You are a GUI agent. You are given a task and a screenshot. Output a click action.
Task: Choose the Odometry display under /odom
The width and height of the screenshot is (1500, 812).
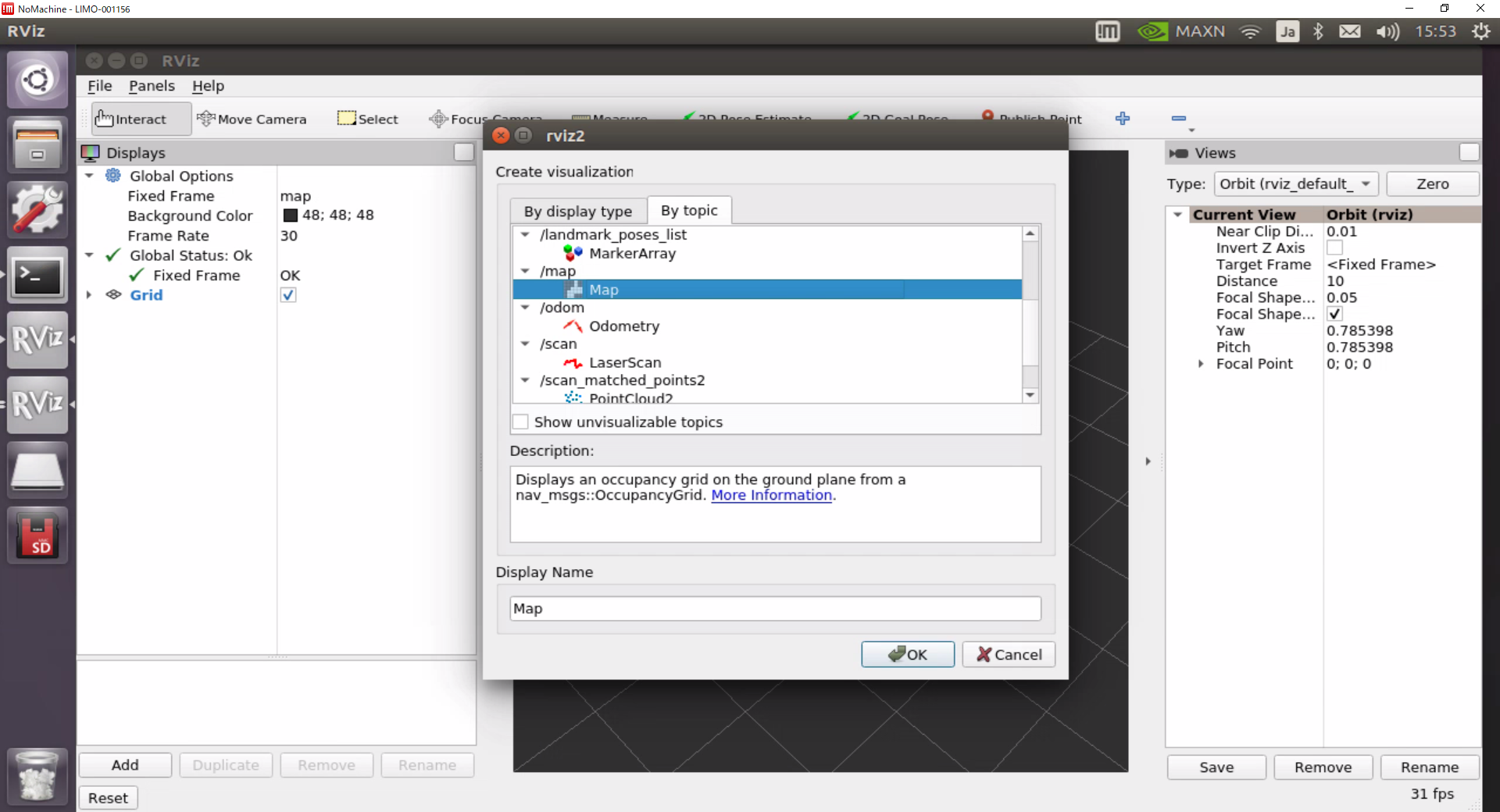(x=623, y=326)
